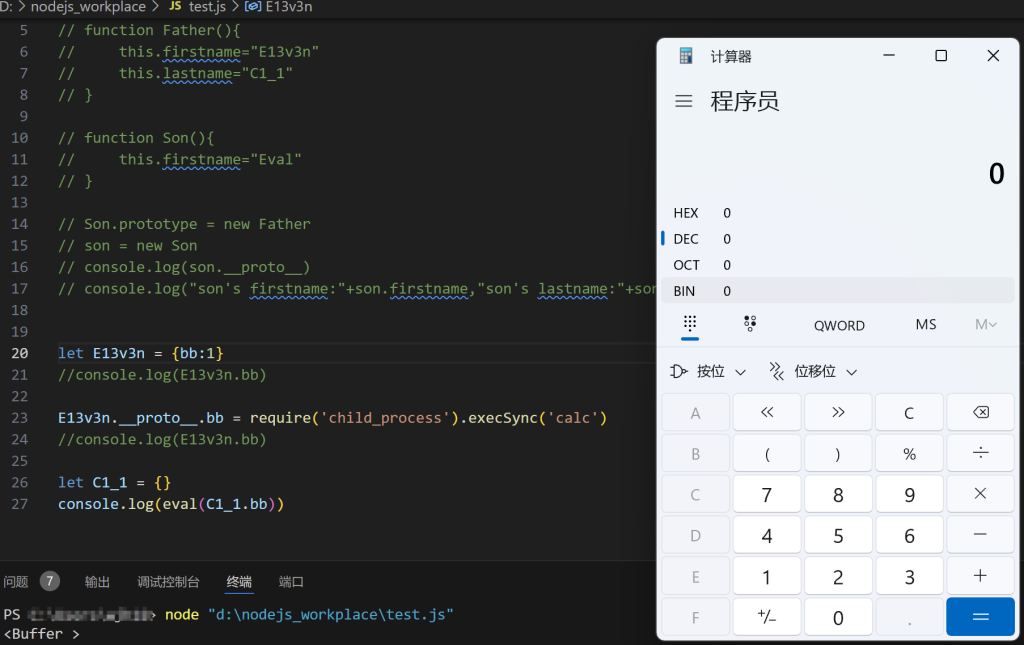Close the Calculator window
This screenshot has height=645, width=1024.
(x=993, y=55)
